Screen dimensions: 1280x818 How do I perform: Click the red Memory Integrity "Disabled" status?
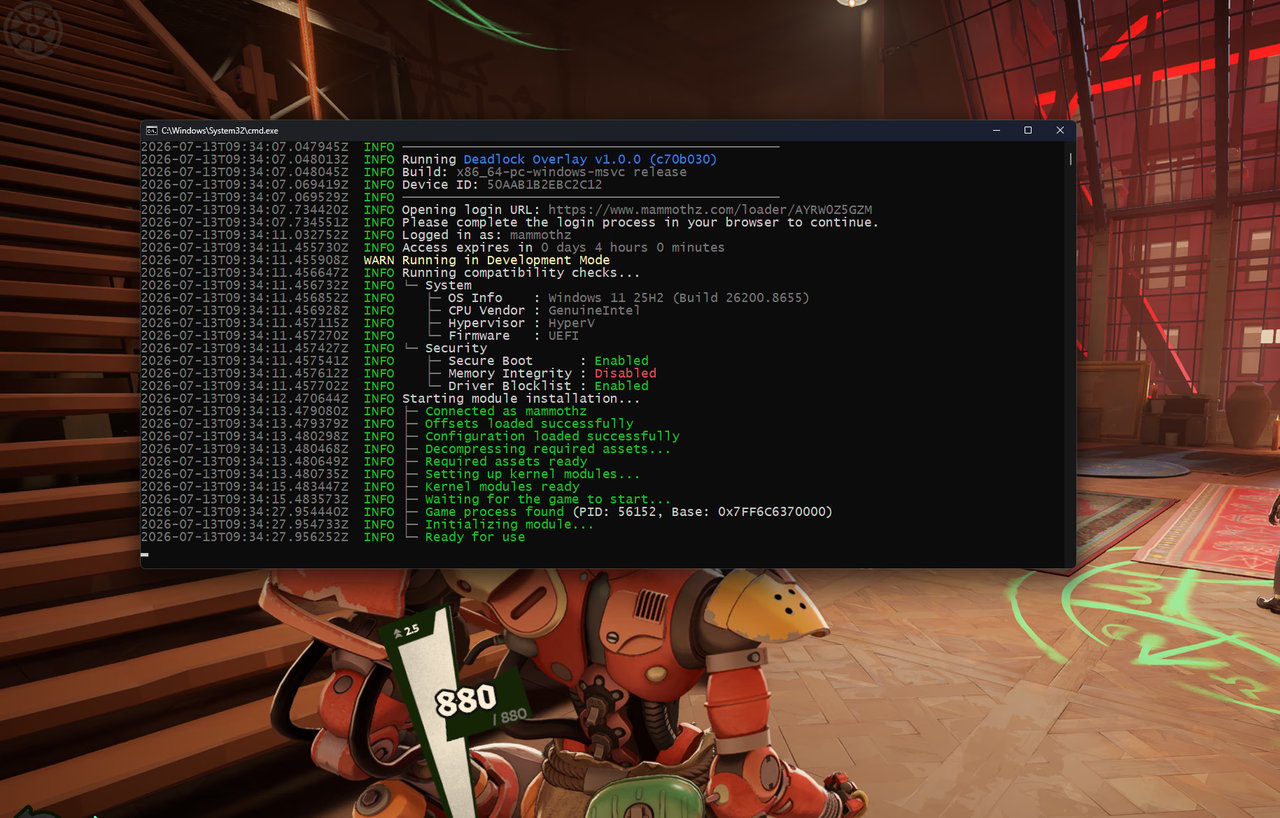(x=625, y=373)
